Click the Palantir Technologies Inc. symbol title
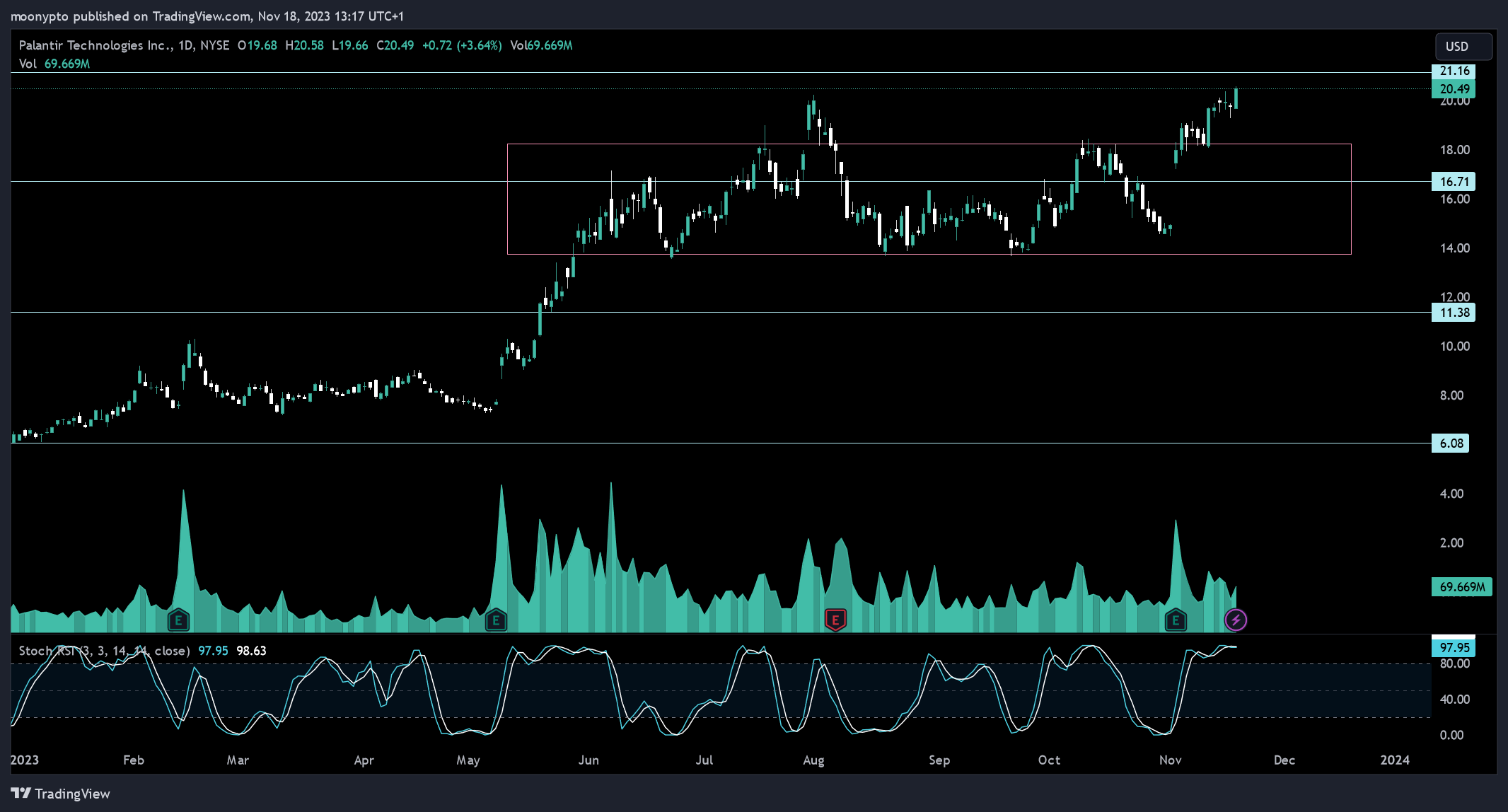This screenshot has height=812, width=1508. [x=94, y=45]
